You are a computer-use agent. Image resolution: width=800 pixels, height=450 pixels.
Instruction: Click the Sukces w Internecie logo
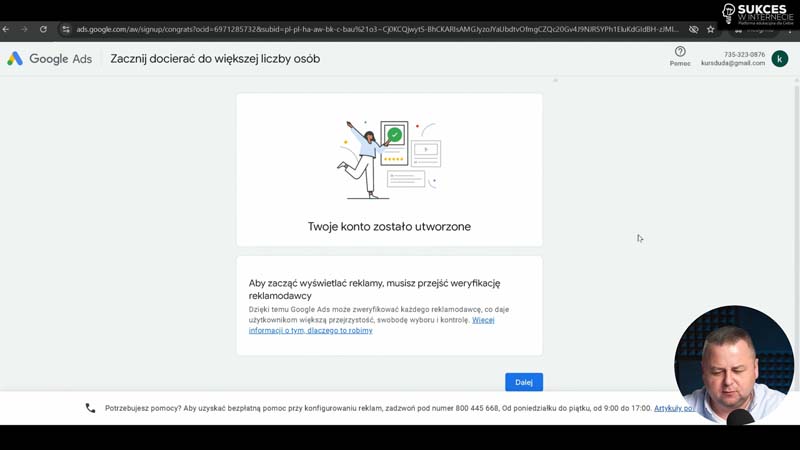(757, 13)
